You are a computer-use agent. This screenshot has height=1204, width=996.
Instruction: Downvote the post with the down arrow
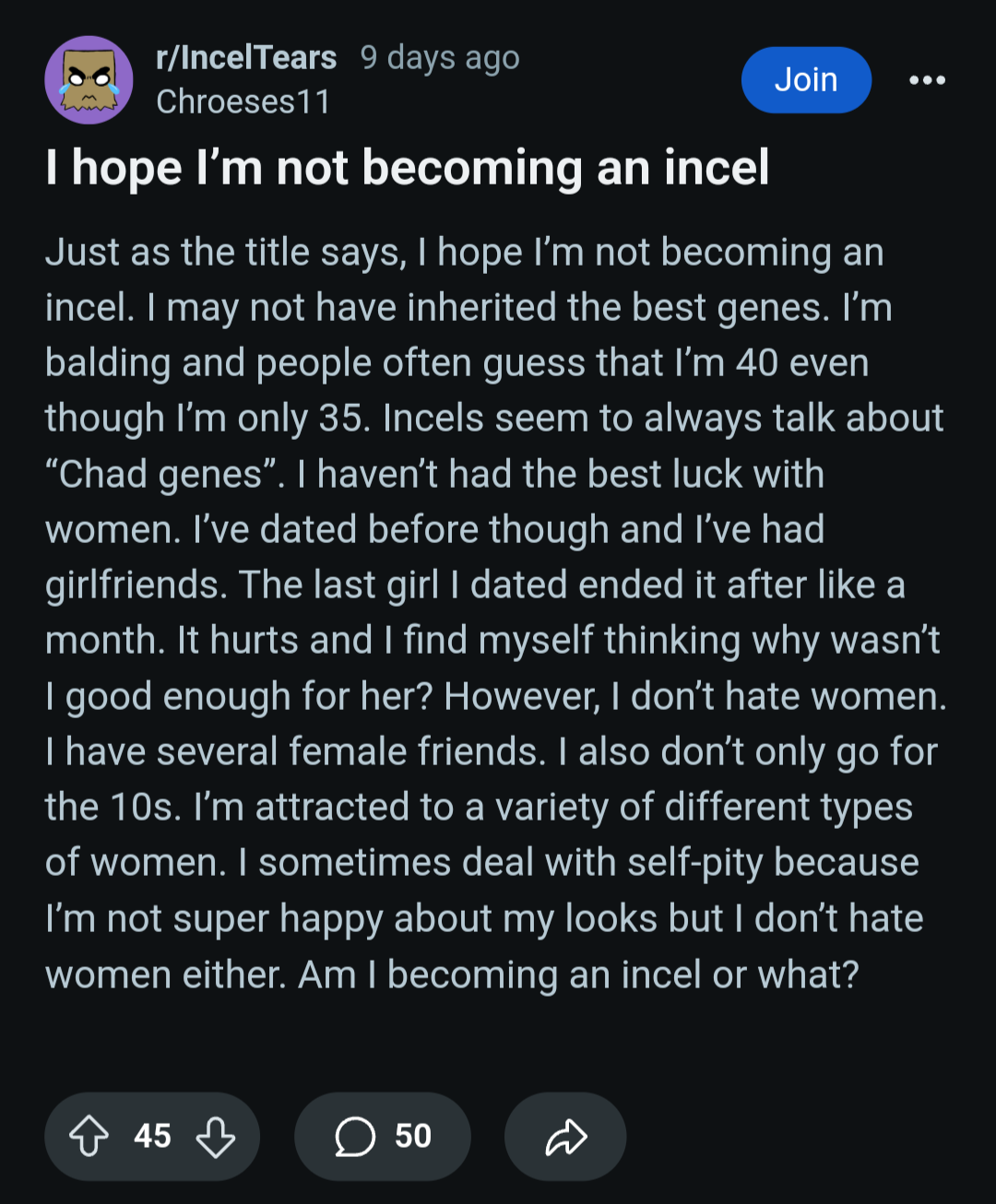216,1136
